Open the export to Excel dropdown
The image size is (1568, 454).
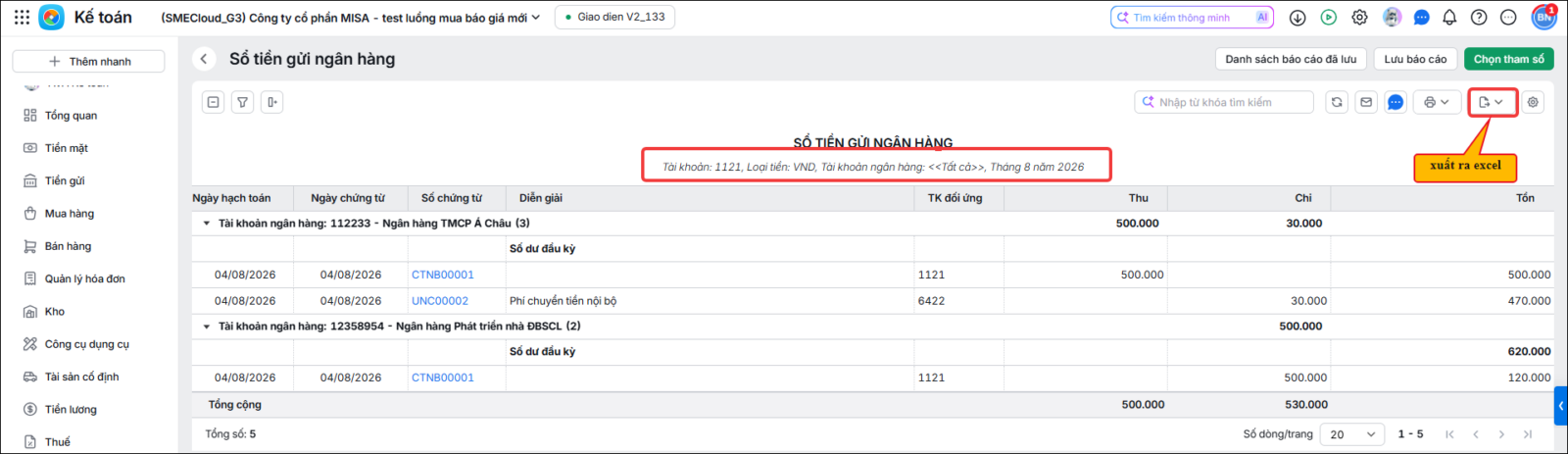tap(1492, 102)
